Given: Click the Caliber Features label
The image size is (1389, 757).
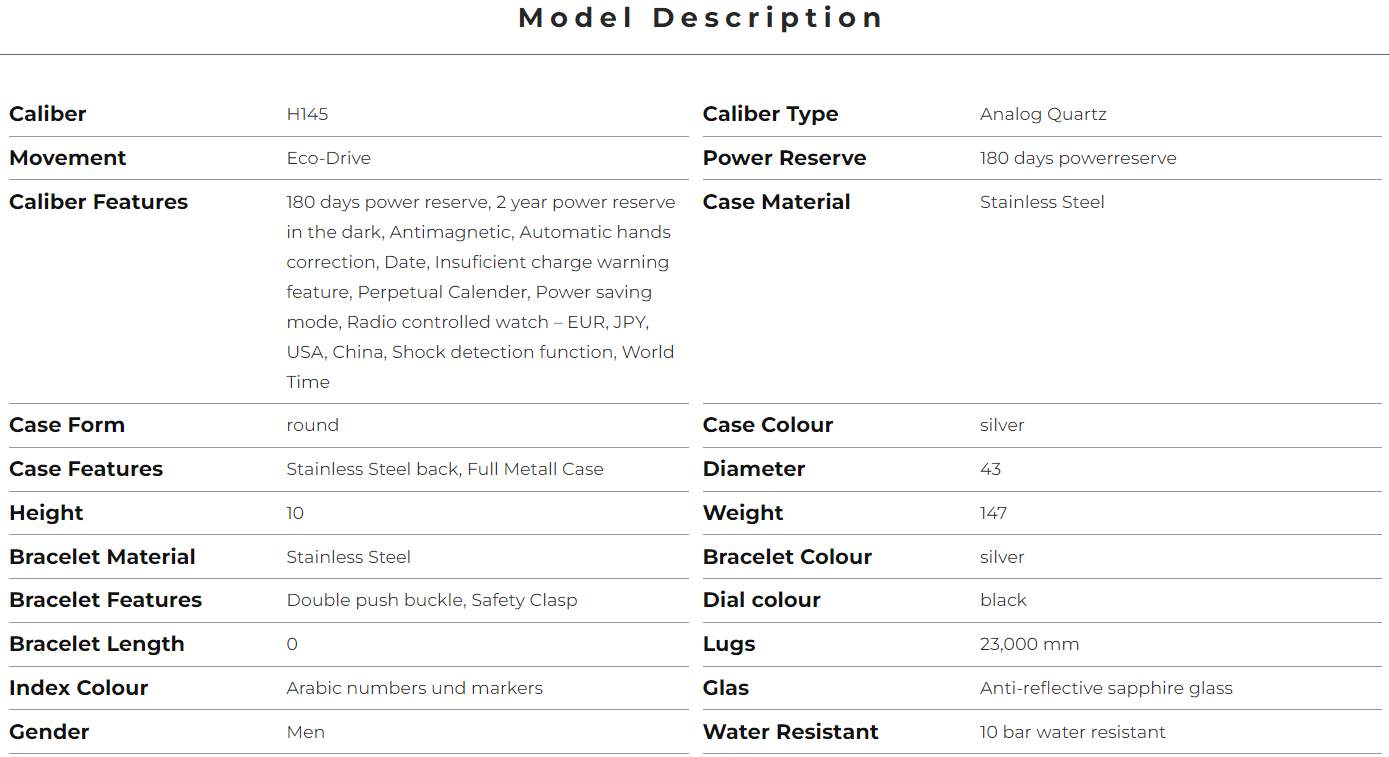Looking at the screenshot, I should point(98,202).
